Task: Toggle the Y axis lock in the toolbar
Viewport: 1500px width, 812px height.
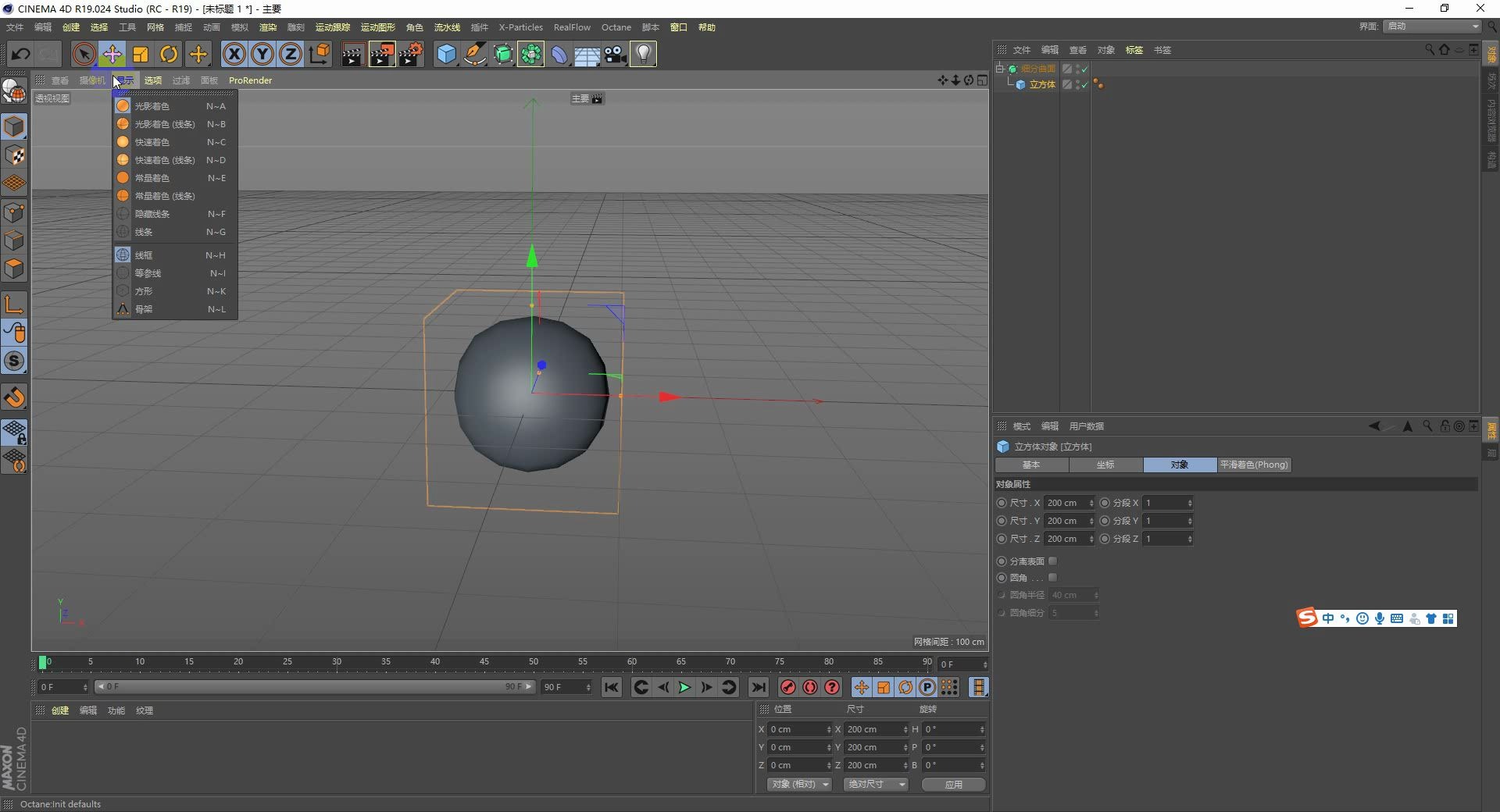Action: pos(262,54)
